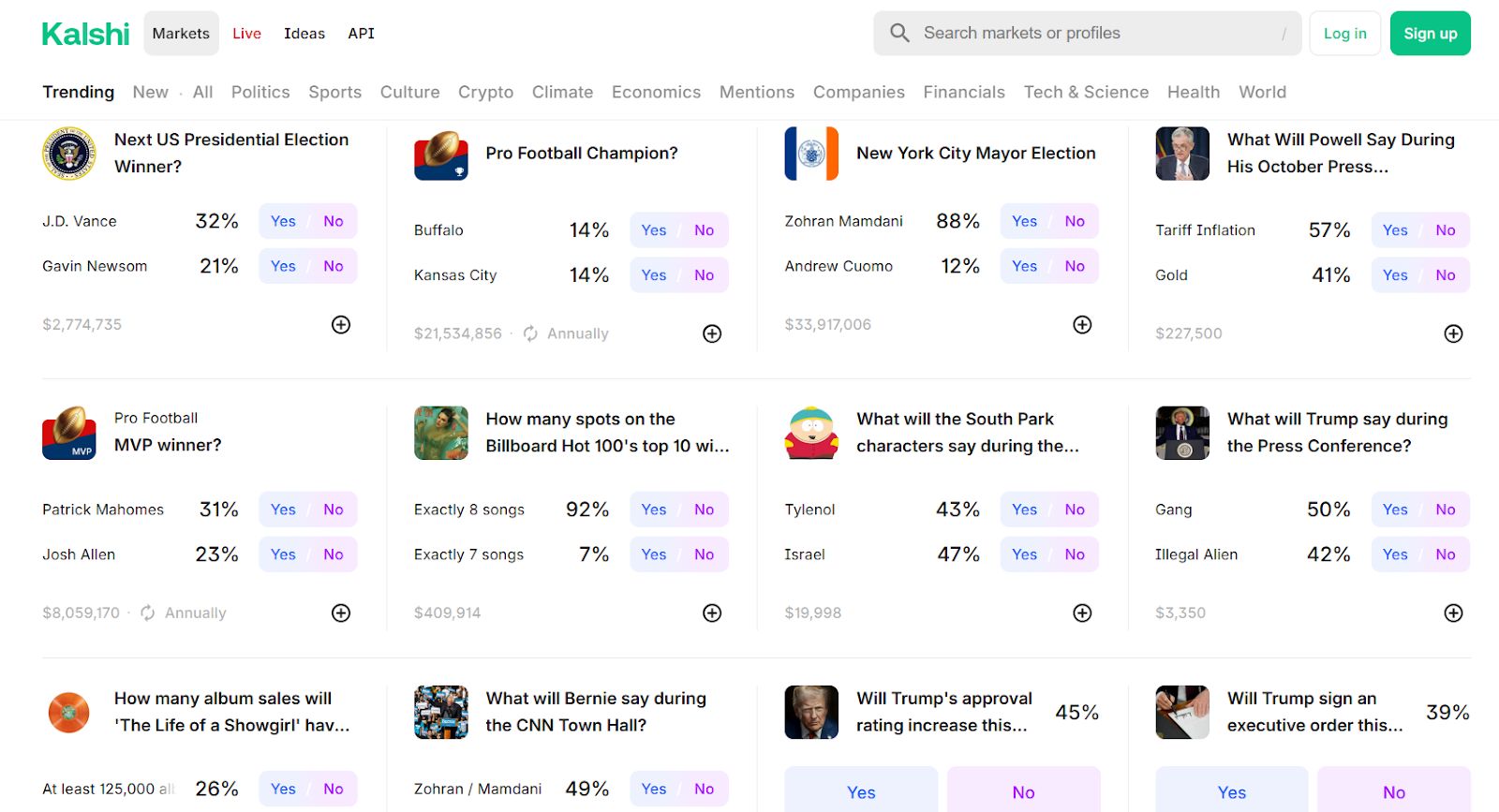This screenshot has width=1499, height=812.
Task: Open the Tech & Science category
Action: [1086, 92]
